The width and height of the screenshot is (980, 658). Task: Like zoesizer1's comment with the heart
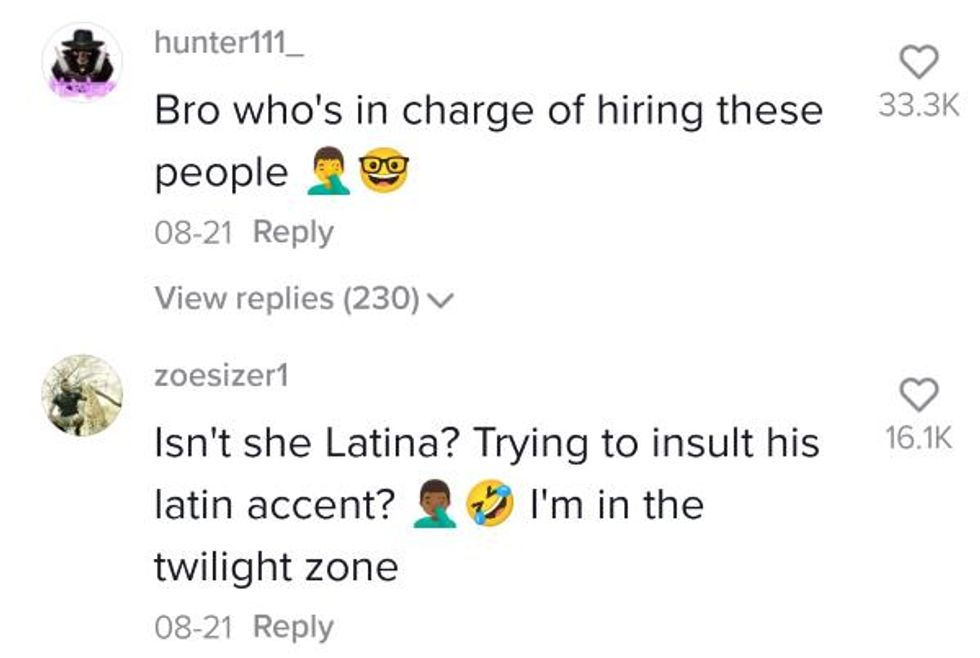pos(919,395)
